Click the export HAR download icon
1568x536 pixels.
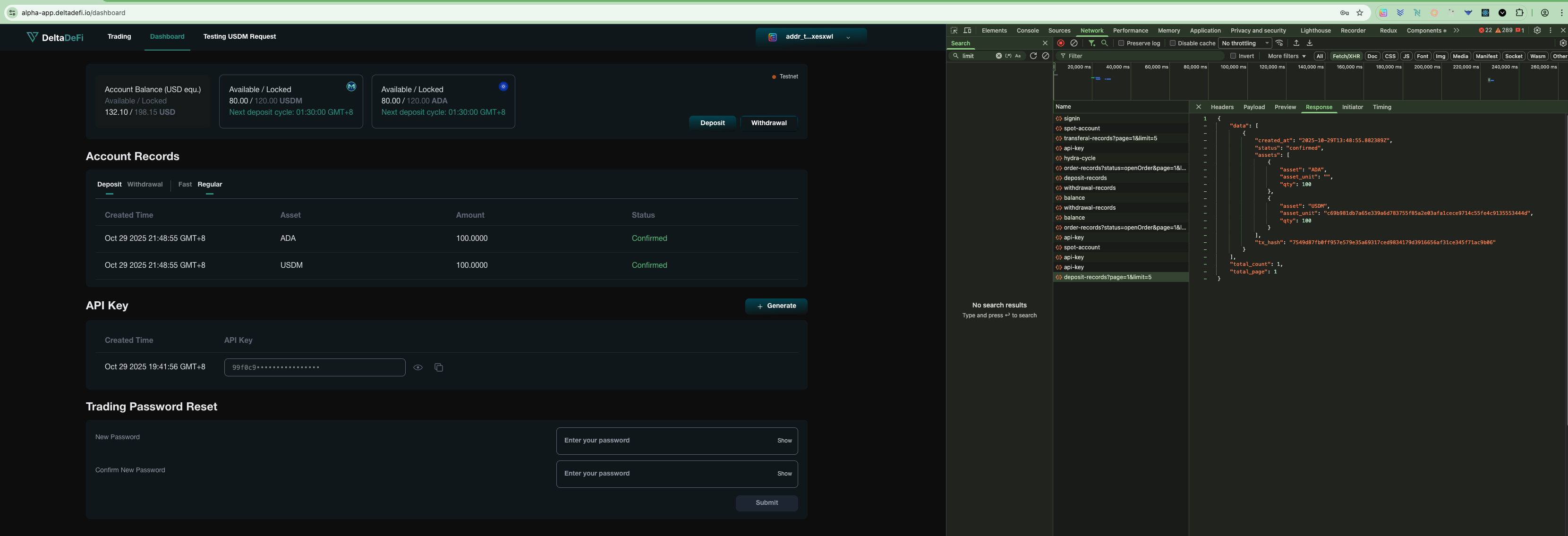(1309, 43)
